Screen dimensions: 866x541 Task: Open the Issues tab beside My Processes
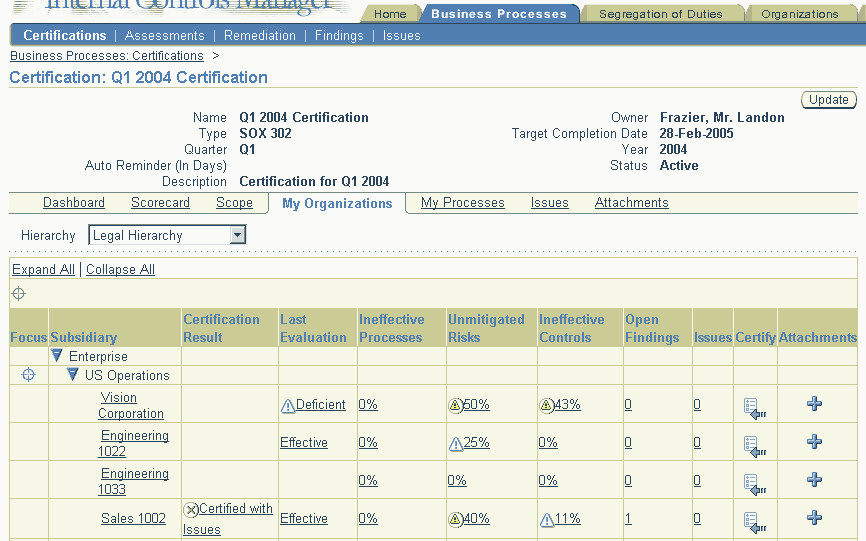550,203
